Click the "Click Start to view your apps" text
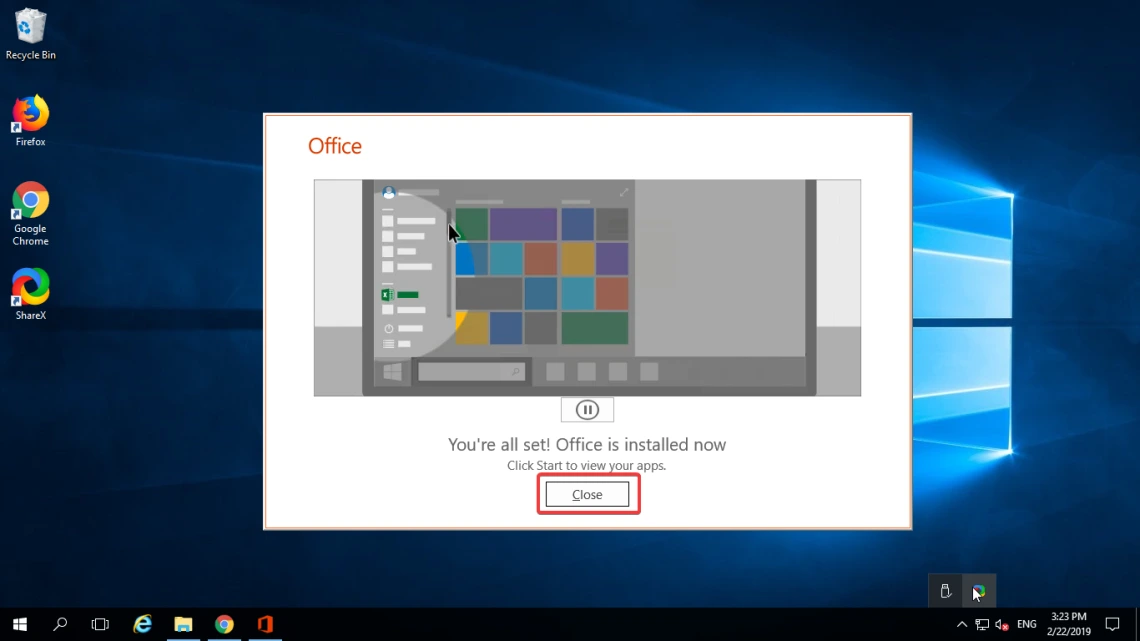 (x=587, y=465)
